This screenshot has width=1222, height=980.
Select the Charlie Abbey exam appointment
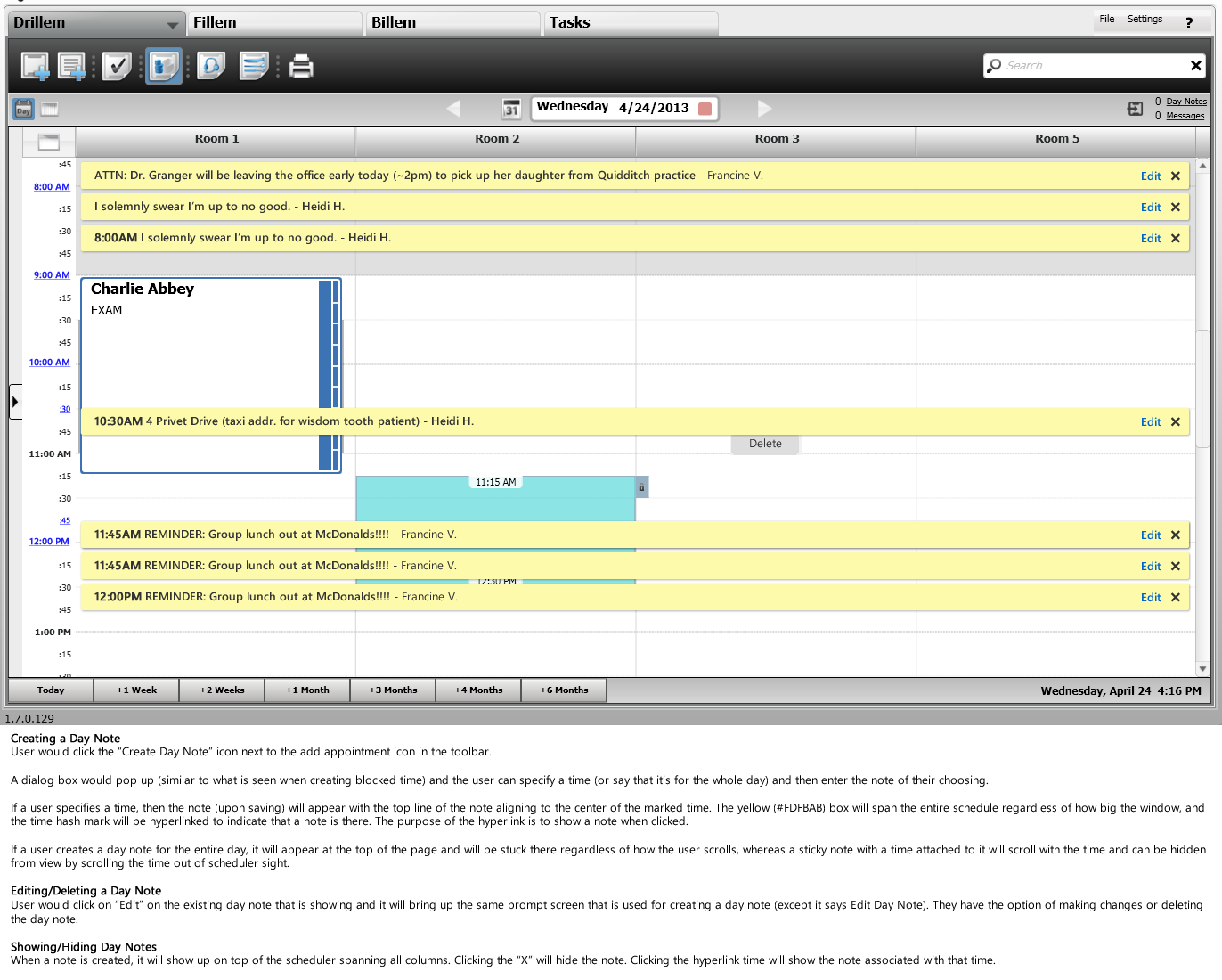point(211,375)
